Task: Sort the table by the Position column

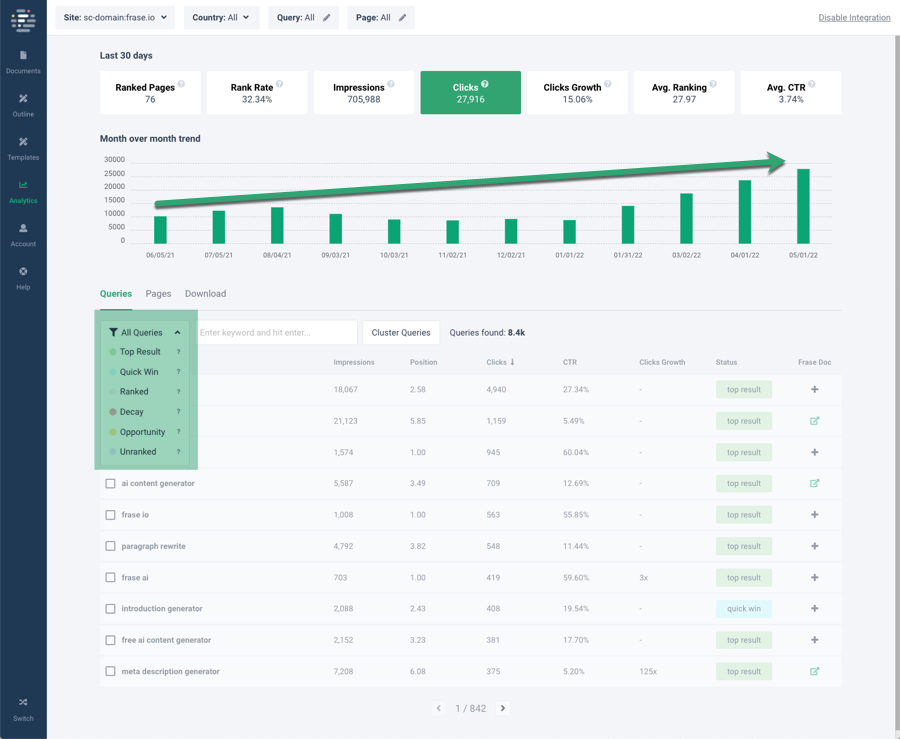Action: point(424,363)
